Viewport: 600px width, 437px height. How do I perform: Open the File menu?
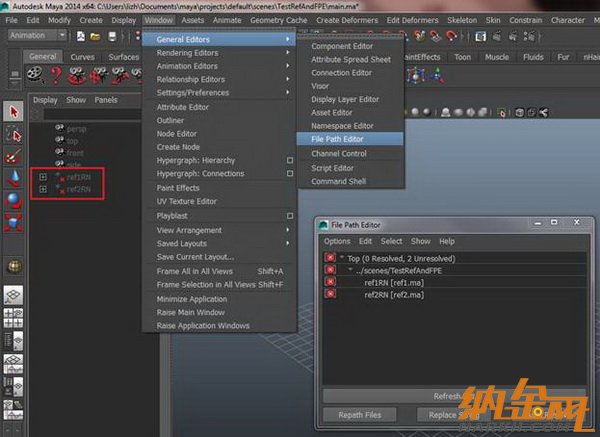tap(11, 20)
